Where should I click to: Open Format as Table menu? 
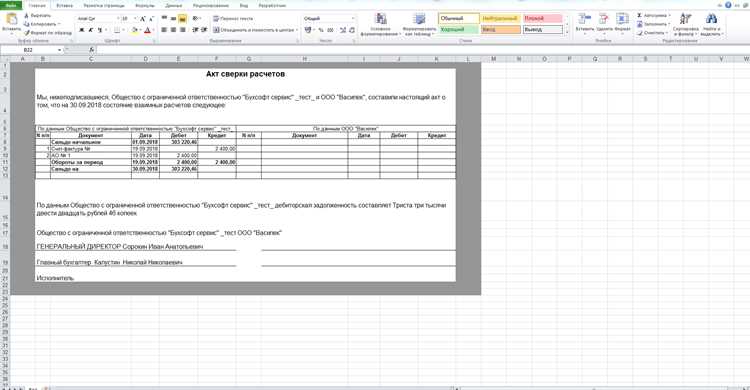(419, 25)
